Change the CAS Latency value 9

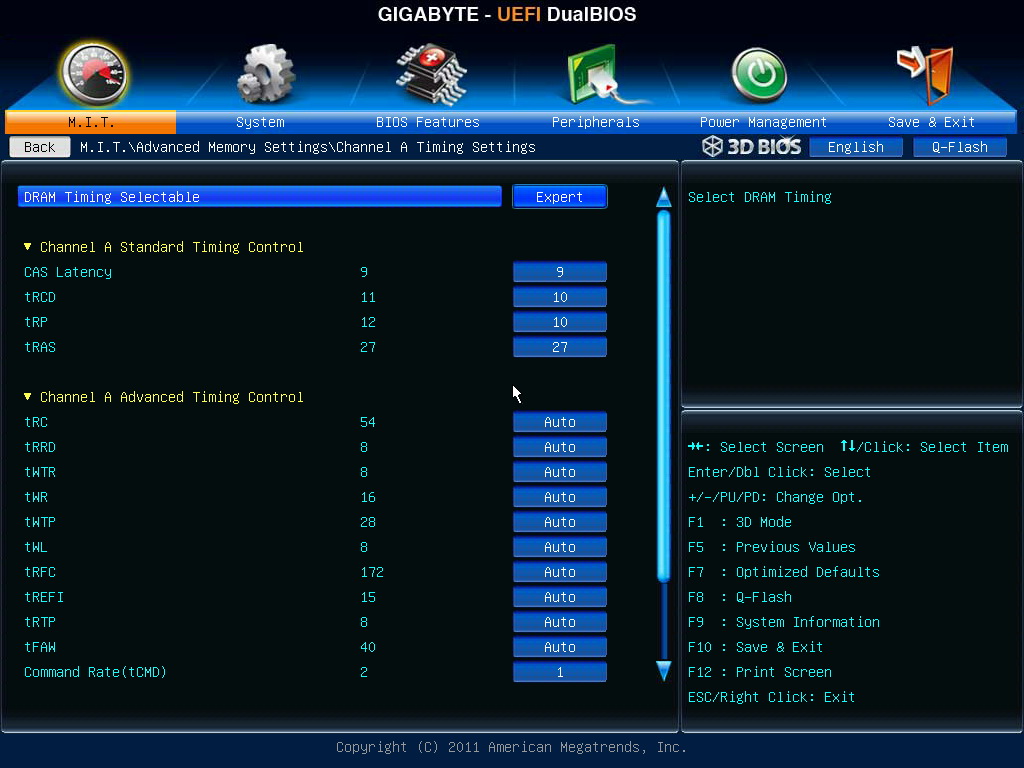point(560,272)
